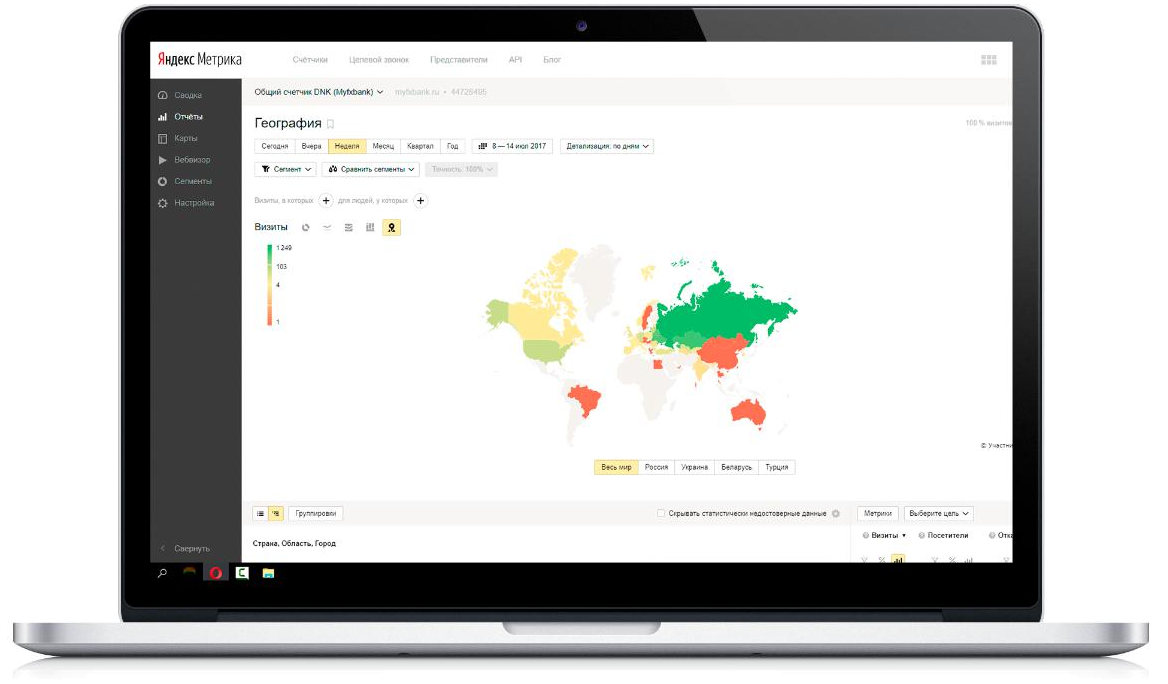Select the Украина map region
Viewport: 1168px width, 684px height.
tap(694, 467)
